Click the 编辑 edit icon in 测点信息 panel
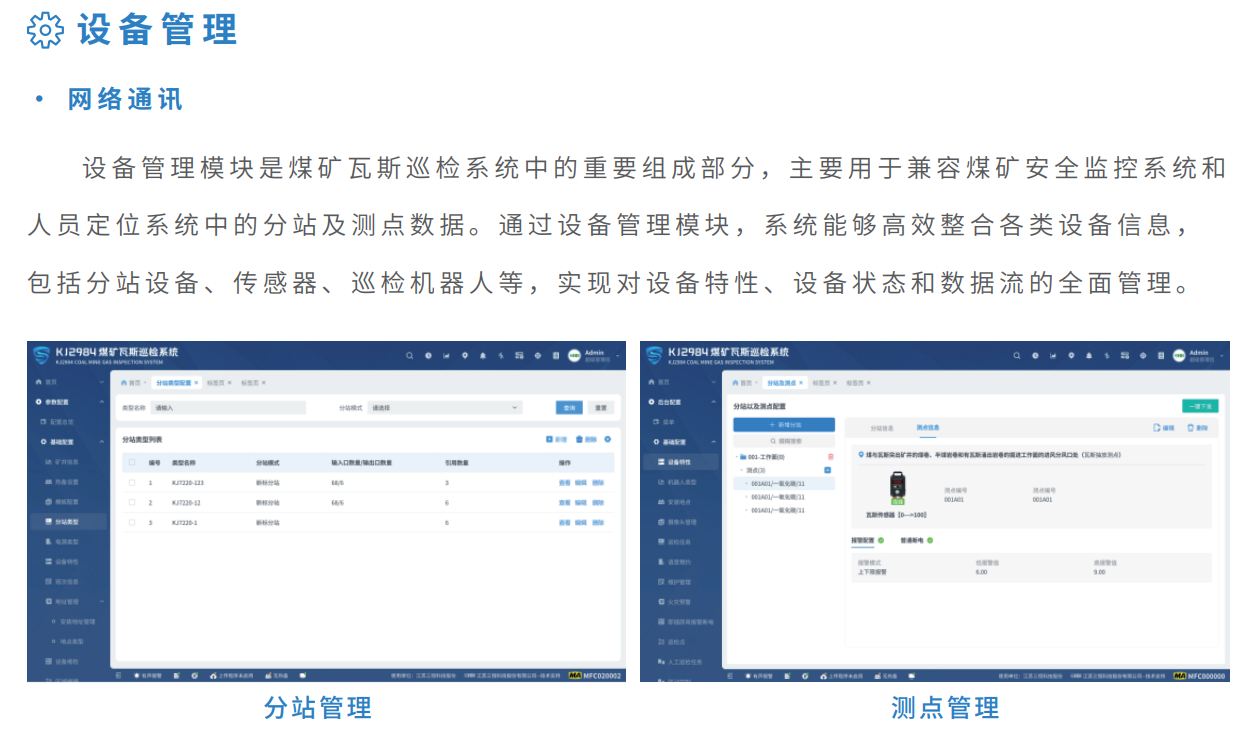The image size is (1255, 734). (1156, 428)
